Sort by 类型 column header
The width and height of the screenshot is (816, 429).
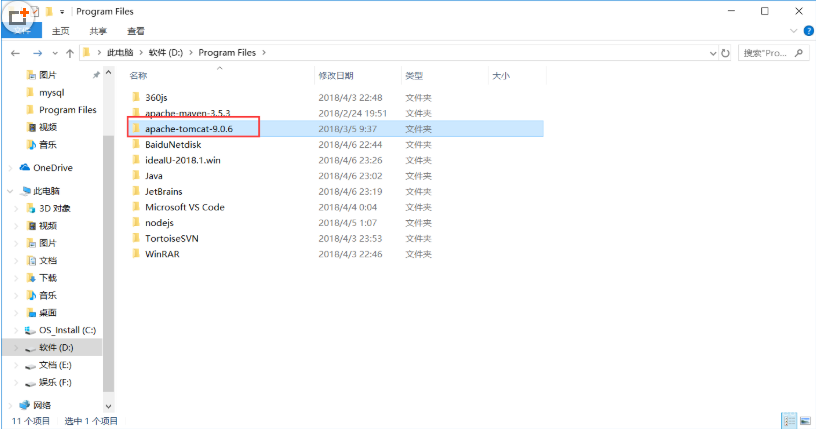point(414,75)
